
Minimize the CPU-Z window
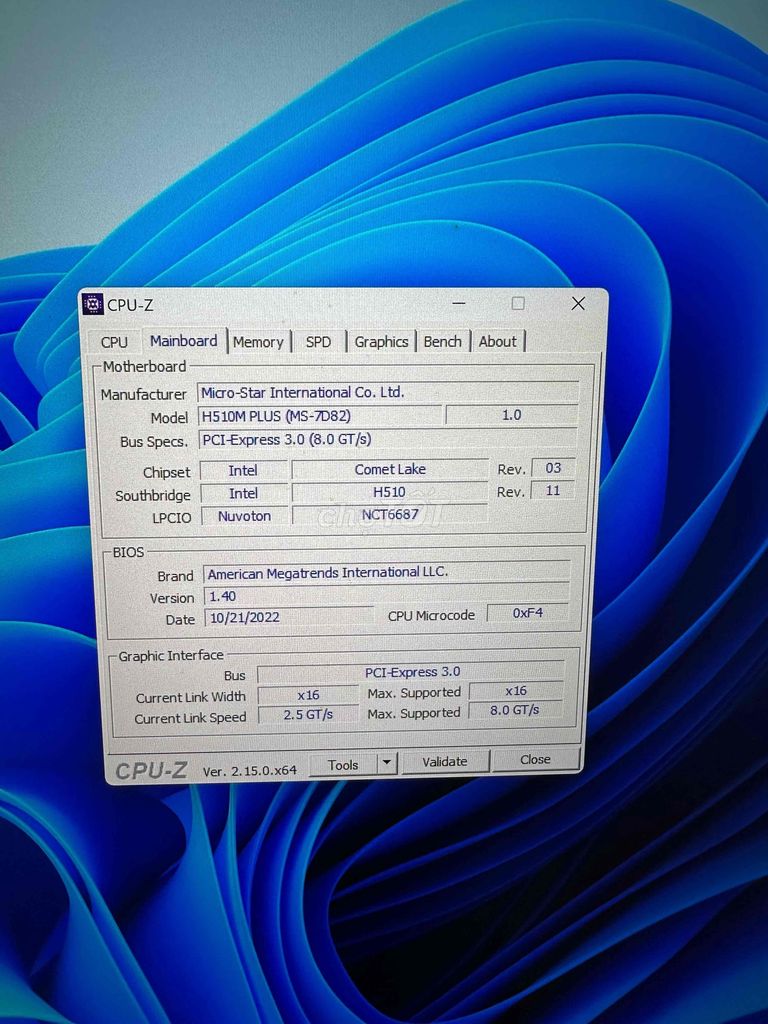pyautogui.click(x=459, y=304)
